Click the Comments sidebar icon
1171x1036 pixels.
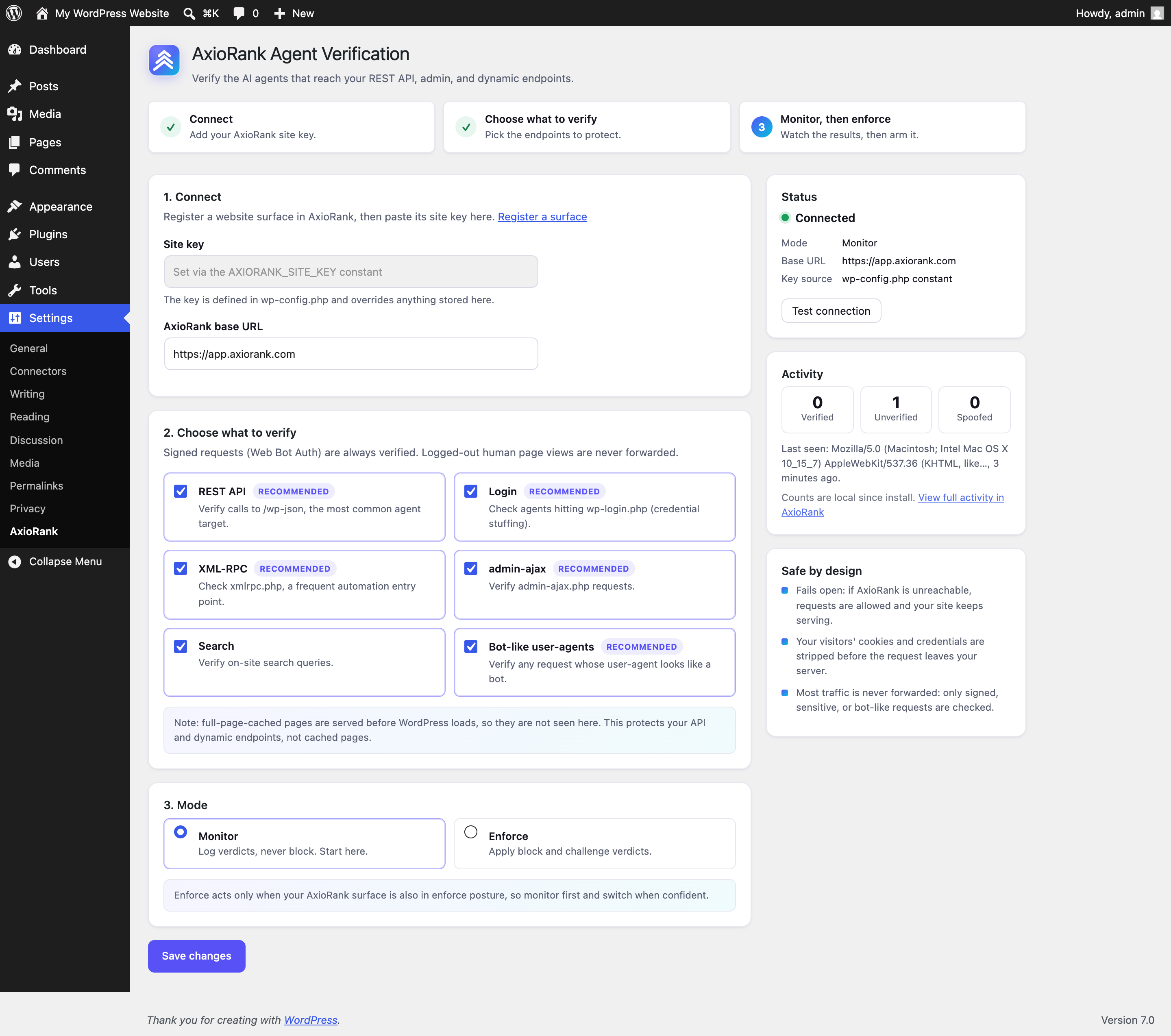coord(15,170)
